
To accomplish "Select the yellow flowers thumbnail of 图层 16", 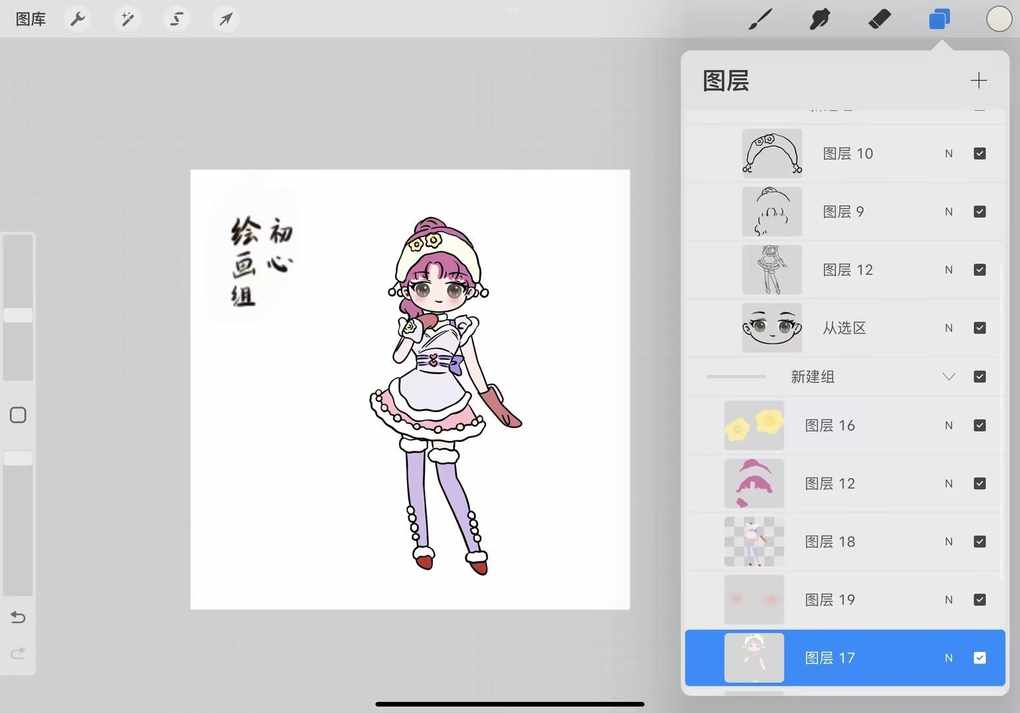I will pyautogui.click(x=754, y=425).
